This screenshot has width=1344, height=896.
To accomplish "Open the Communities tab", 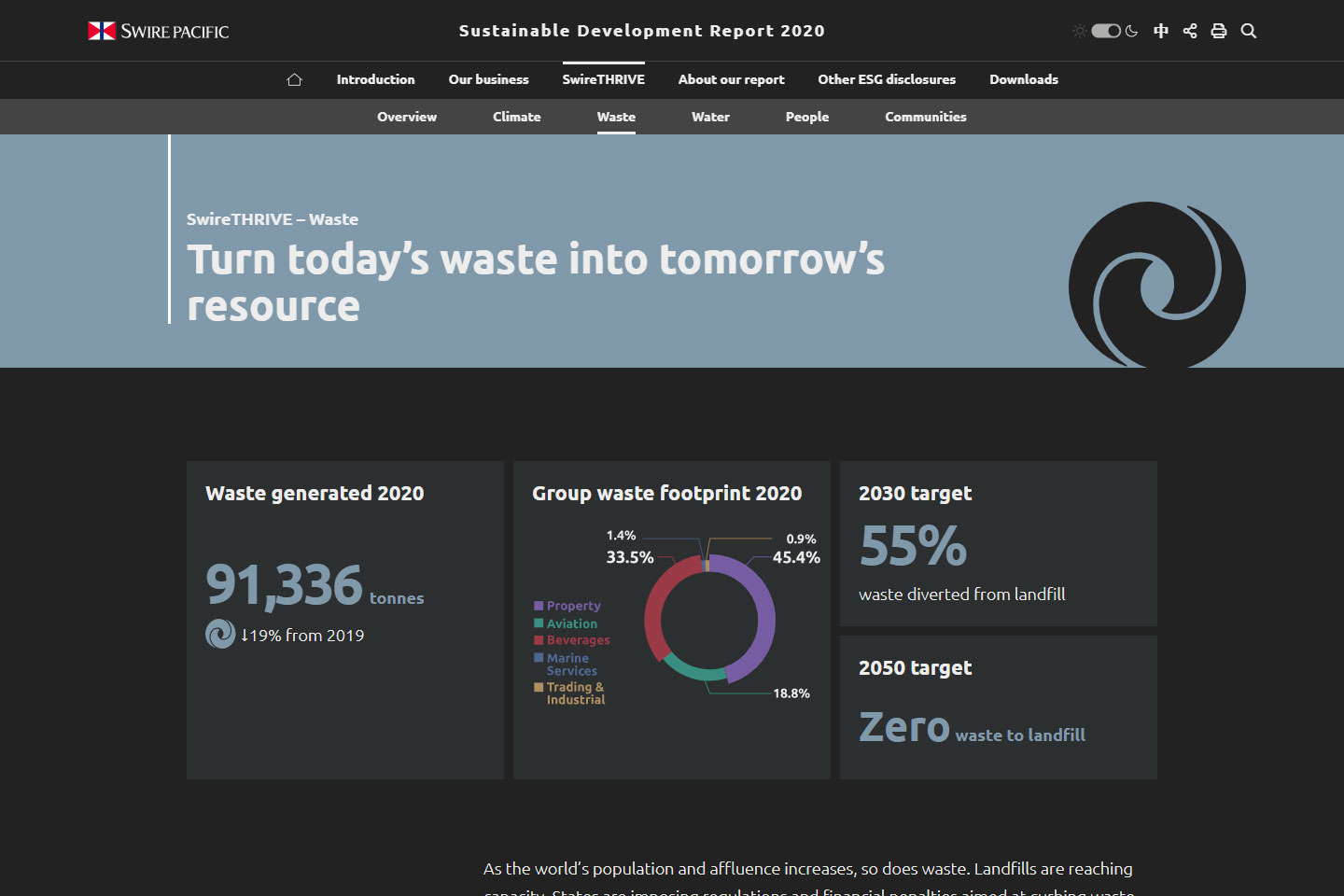I will (x=925, y=117).
